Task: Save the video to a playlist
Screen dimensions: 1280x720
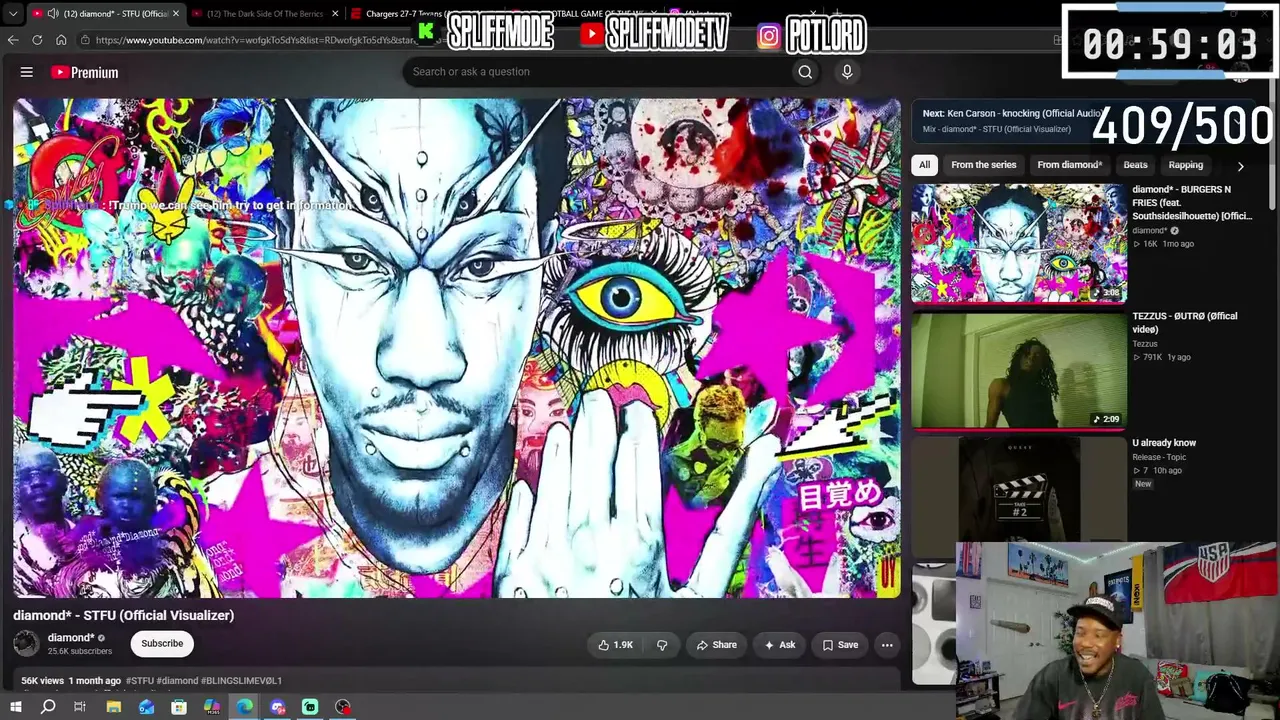Action: click(x=840, y=645)
